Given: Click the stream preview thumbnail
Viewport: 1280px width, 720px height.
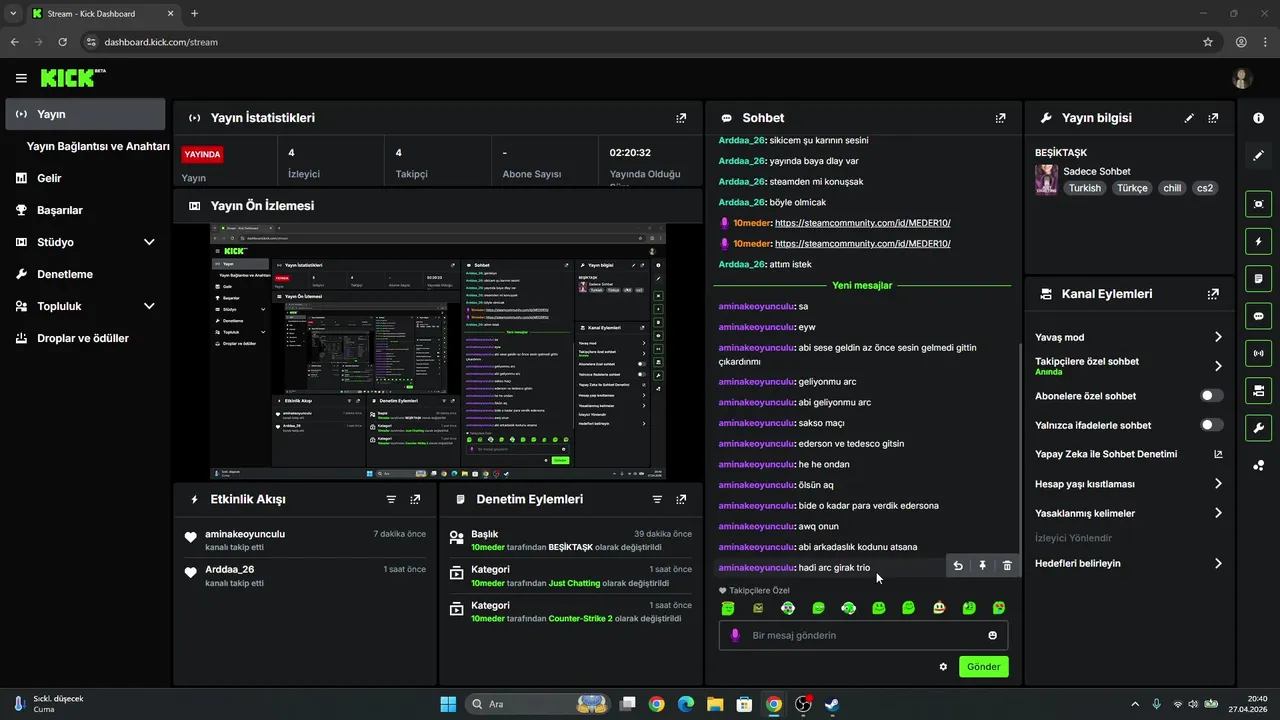Looking at the screenshot, I should click(437, 352).
